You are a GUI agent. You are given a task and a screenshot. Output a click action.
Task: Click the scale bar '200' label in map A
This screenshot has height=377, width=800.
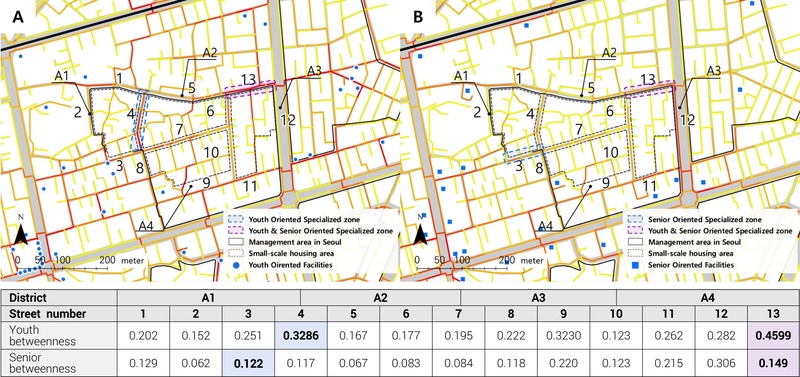click(108, 260)
